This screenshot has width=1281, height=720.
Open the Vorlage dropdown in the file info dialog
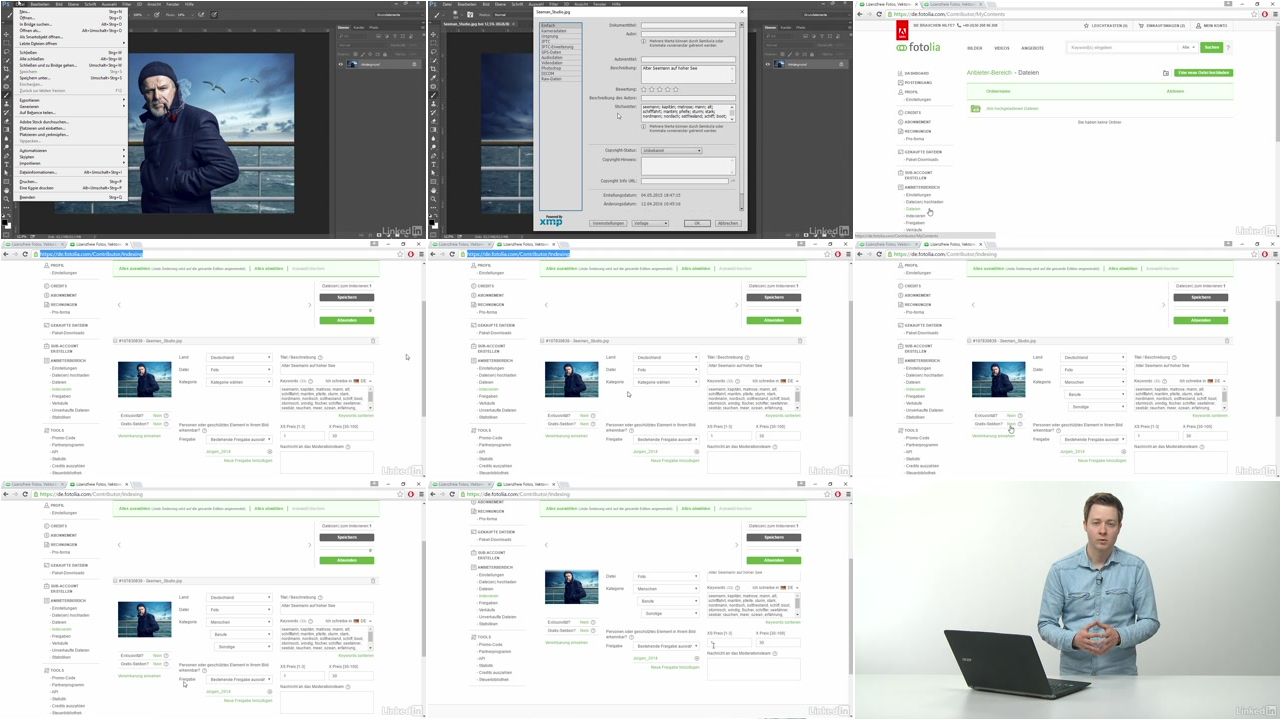click(650, 223)
